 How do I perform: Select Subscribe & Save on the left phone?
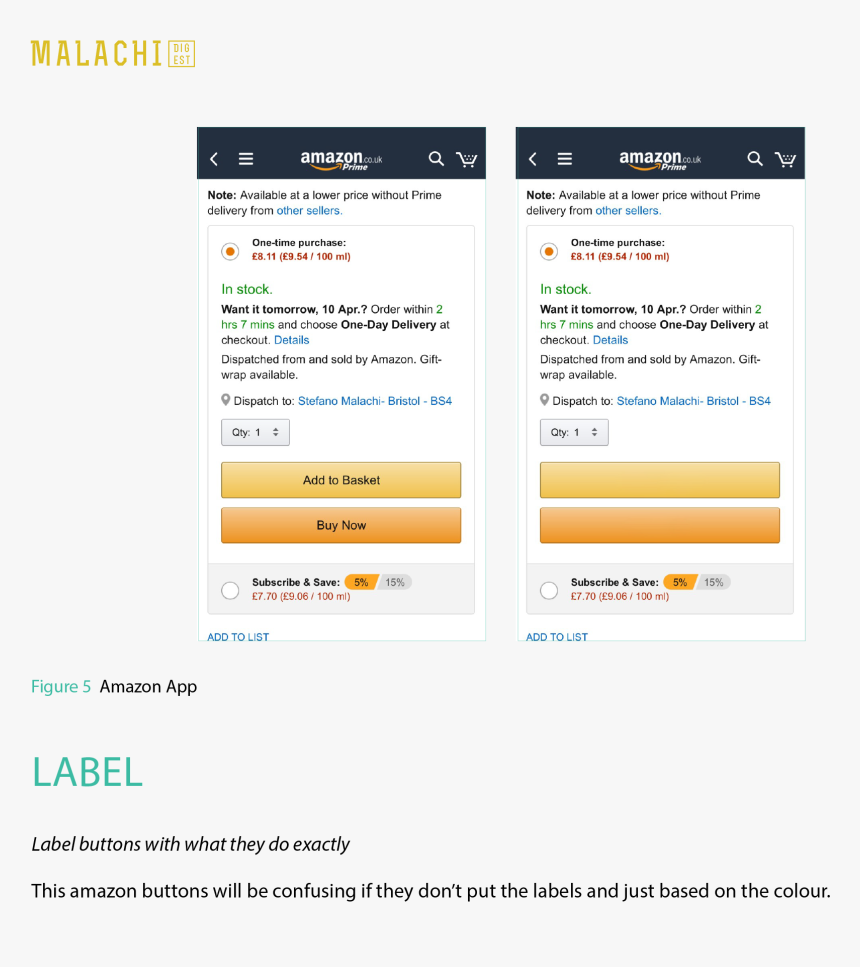point(230,590)
